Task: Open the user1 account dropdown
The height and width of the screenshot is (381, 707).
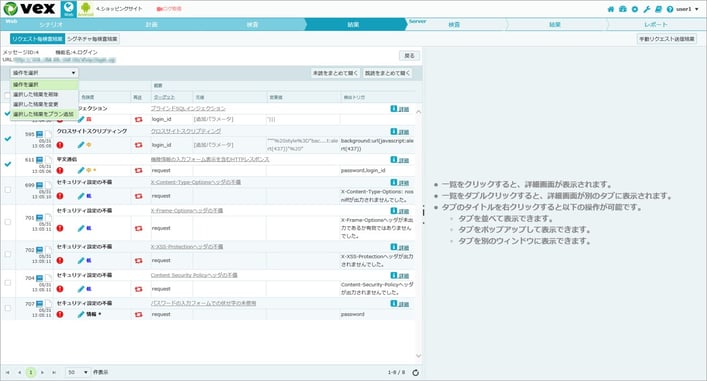Action: click(688, 9)
